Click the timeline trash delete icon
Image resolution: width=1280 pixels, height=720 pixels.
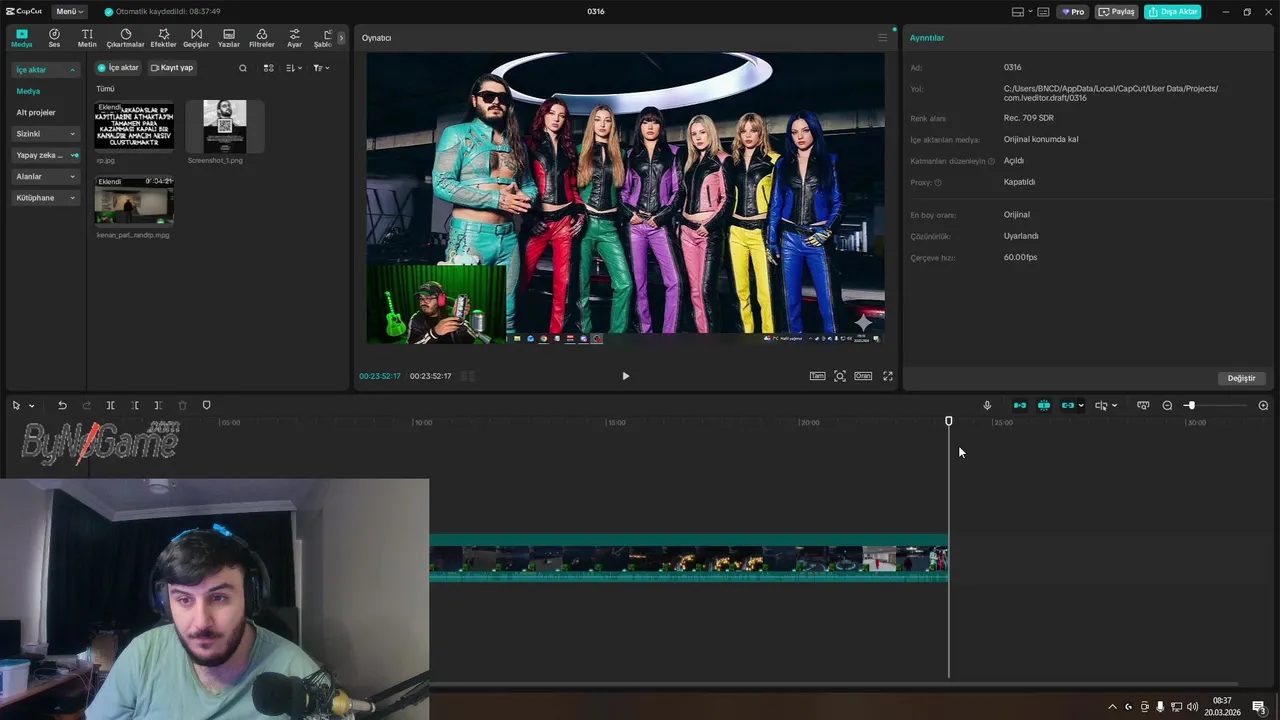182,405
